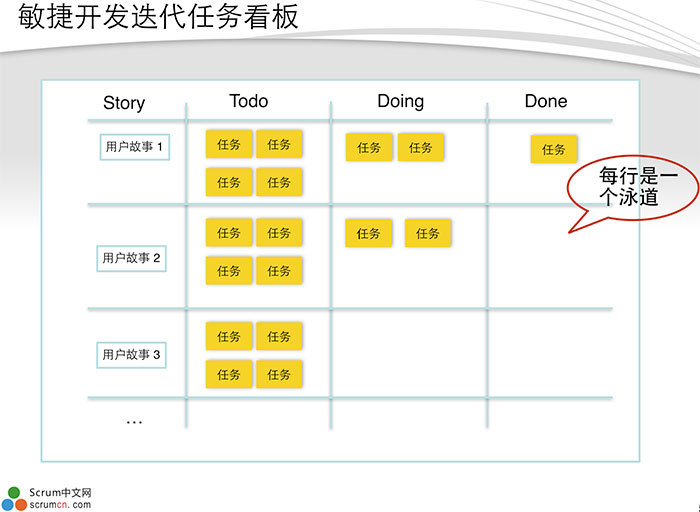Open the scrumcn.com link text
Viewport: 700px width, 512px height.
[x=60, y=505]
